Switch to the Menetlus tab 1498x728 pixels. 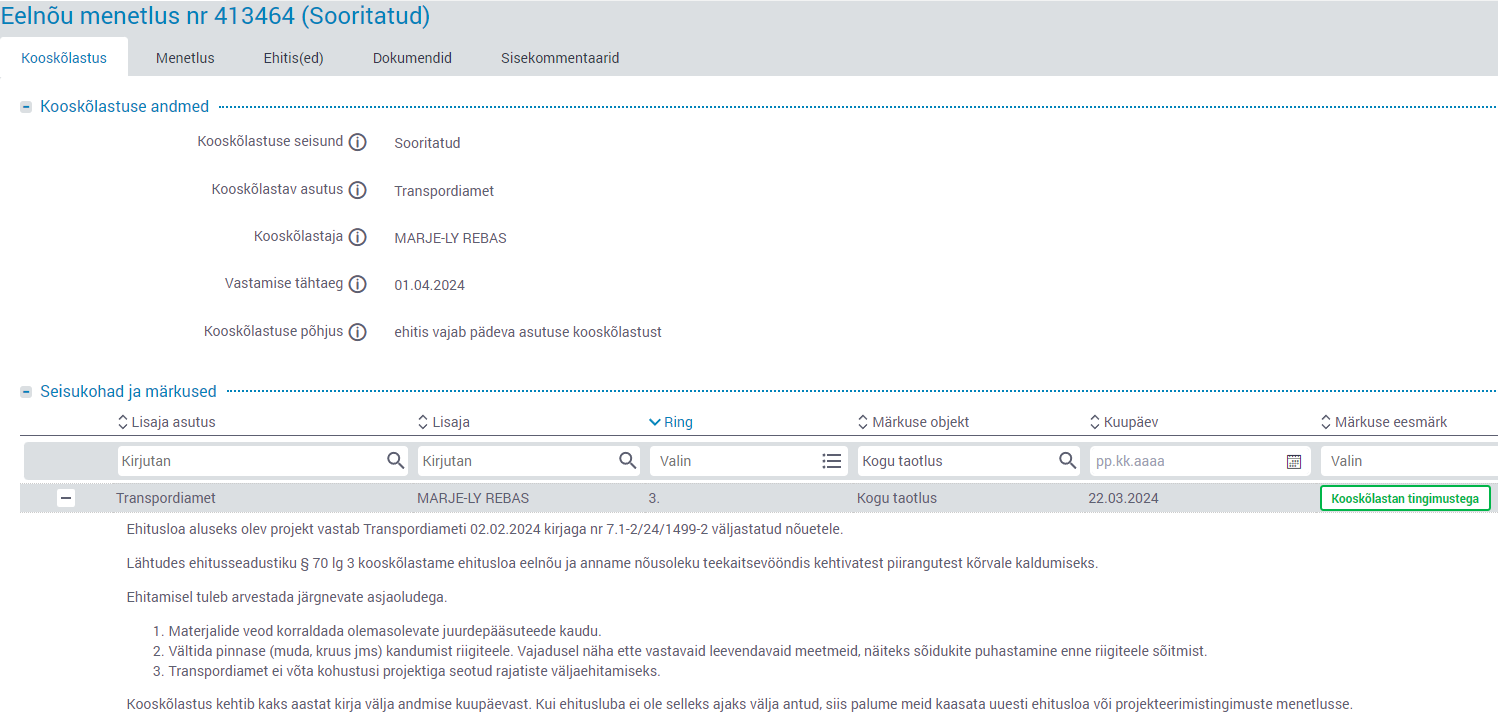pyautogui.click(x=185, y=58)
